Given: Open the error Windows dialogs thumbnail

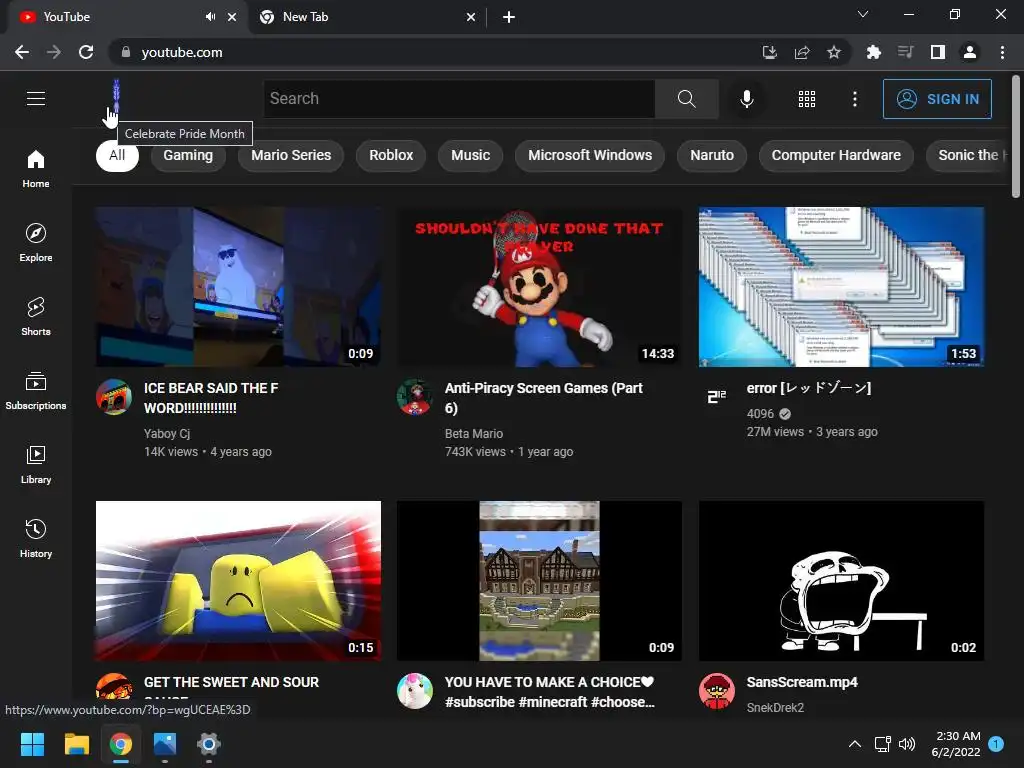Looking at the screenshot, I should point(841,287).
